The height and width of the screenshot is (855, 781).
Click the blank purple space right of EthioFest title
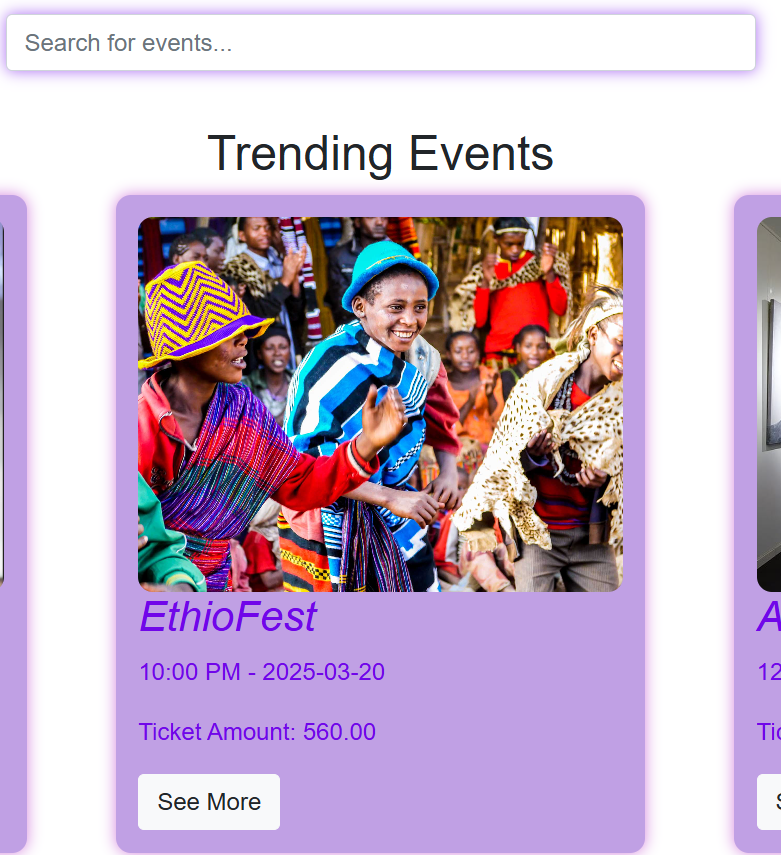[470, 617]
